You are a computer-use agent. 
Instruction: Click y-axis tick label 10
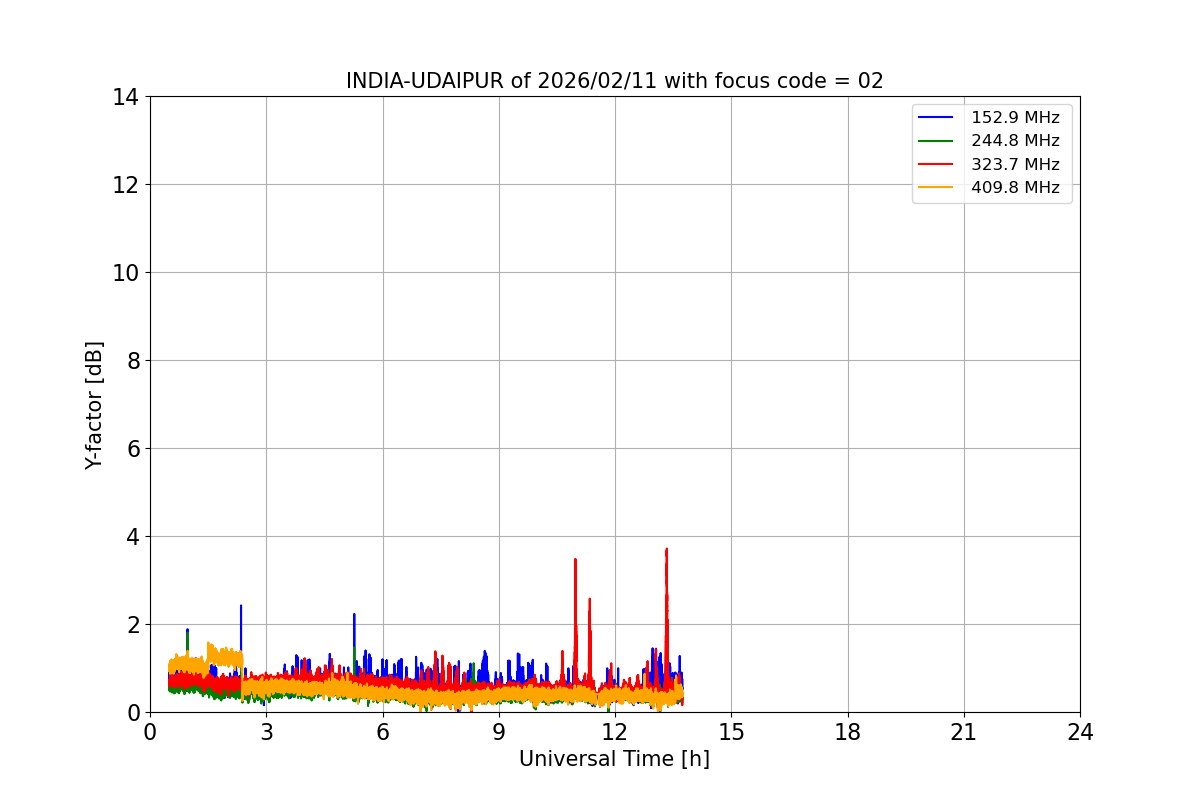point(126,273)
